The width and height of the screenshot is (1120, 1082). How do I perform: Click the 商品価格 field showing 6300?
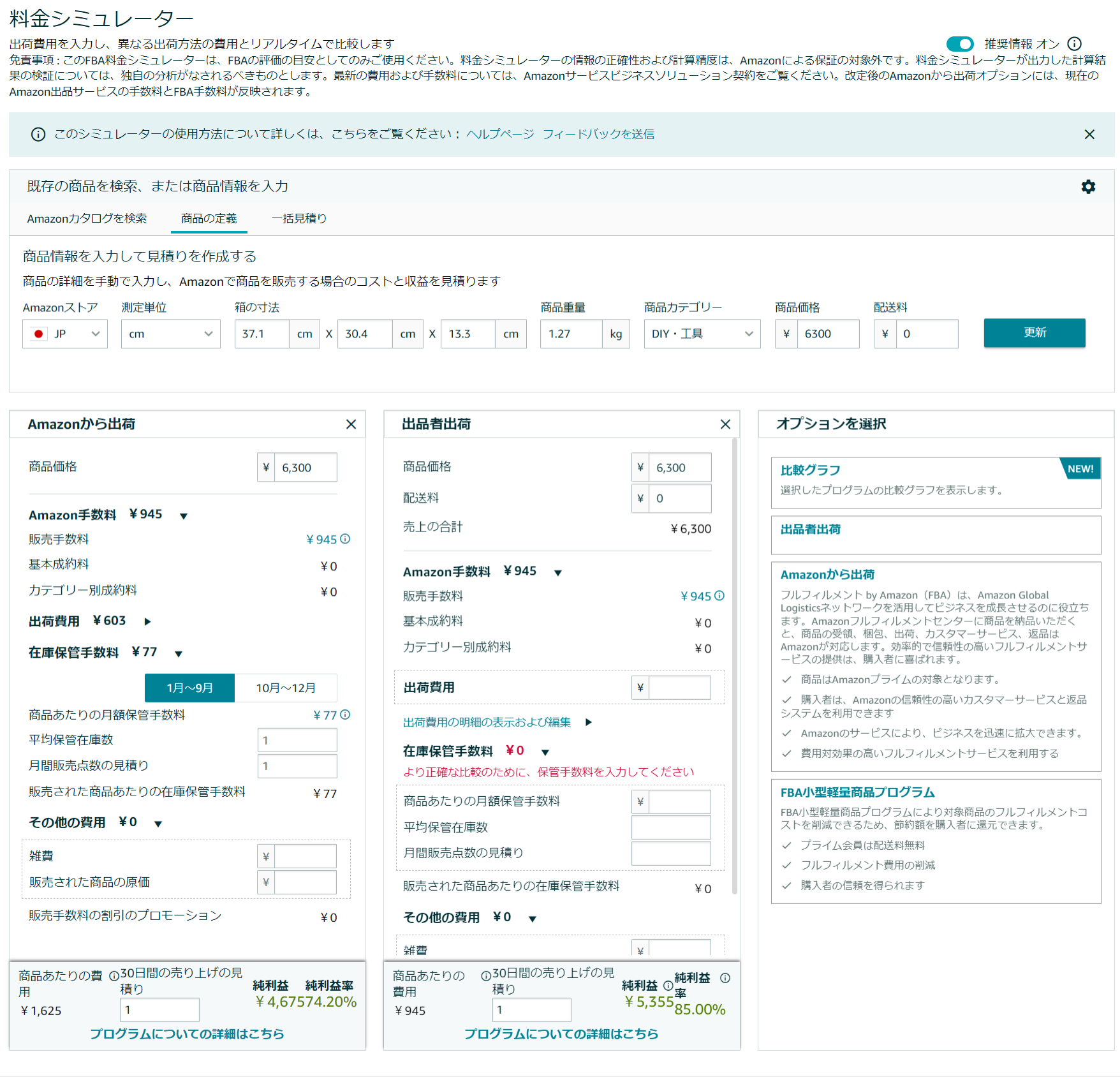(828, 334)
